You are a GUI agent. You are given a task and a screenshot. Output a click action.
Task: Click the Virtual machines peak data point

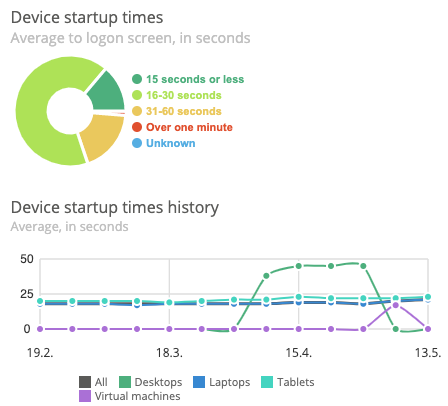click(396, 305)
